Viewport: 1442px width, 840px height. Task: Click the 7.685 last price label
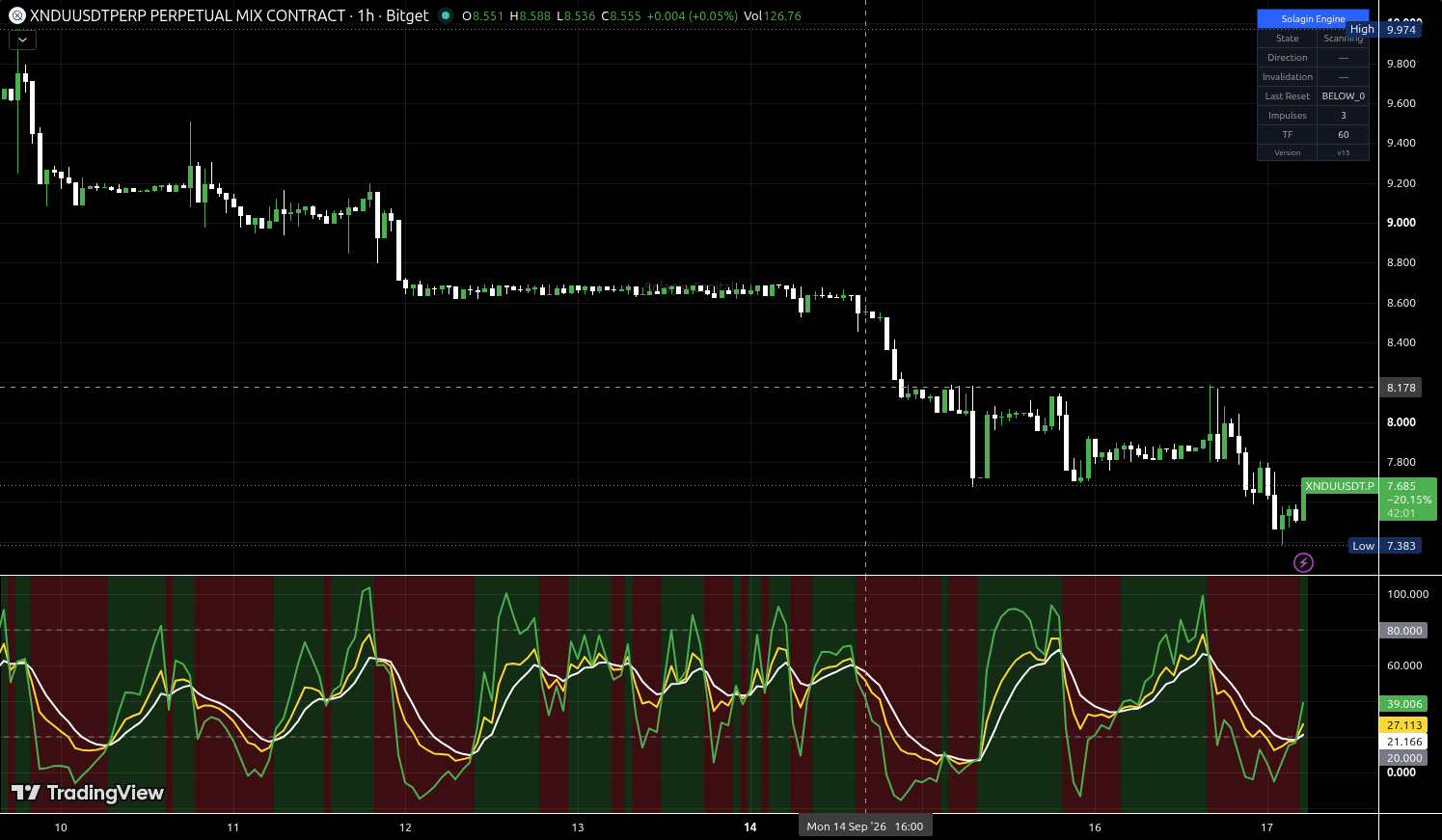click(x=1401, y=486)
